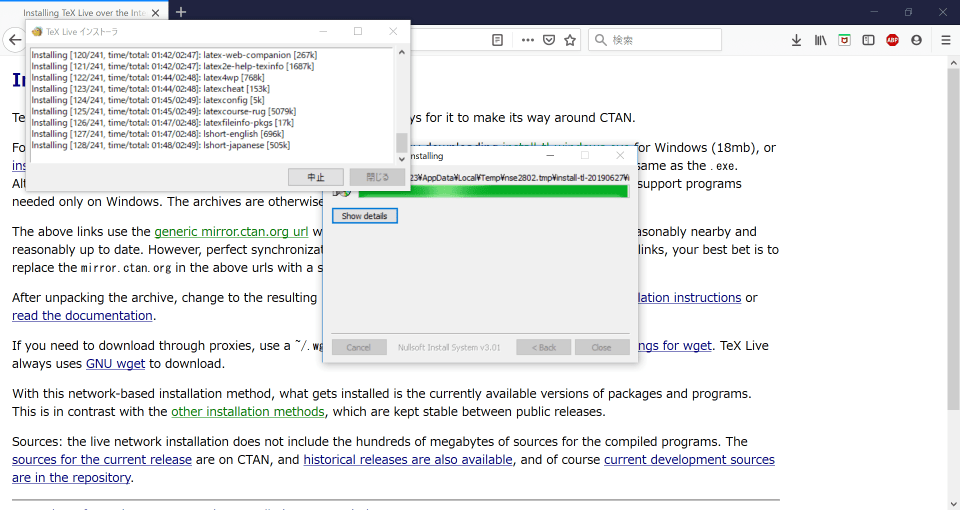Image resolution: width=960 pixels, height=510 pixels.
Task: Open the Downloads arrow icon
Action: (x=796, y=40)
